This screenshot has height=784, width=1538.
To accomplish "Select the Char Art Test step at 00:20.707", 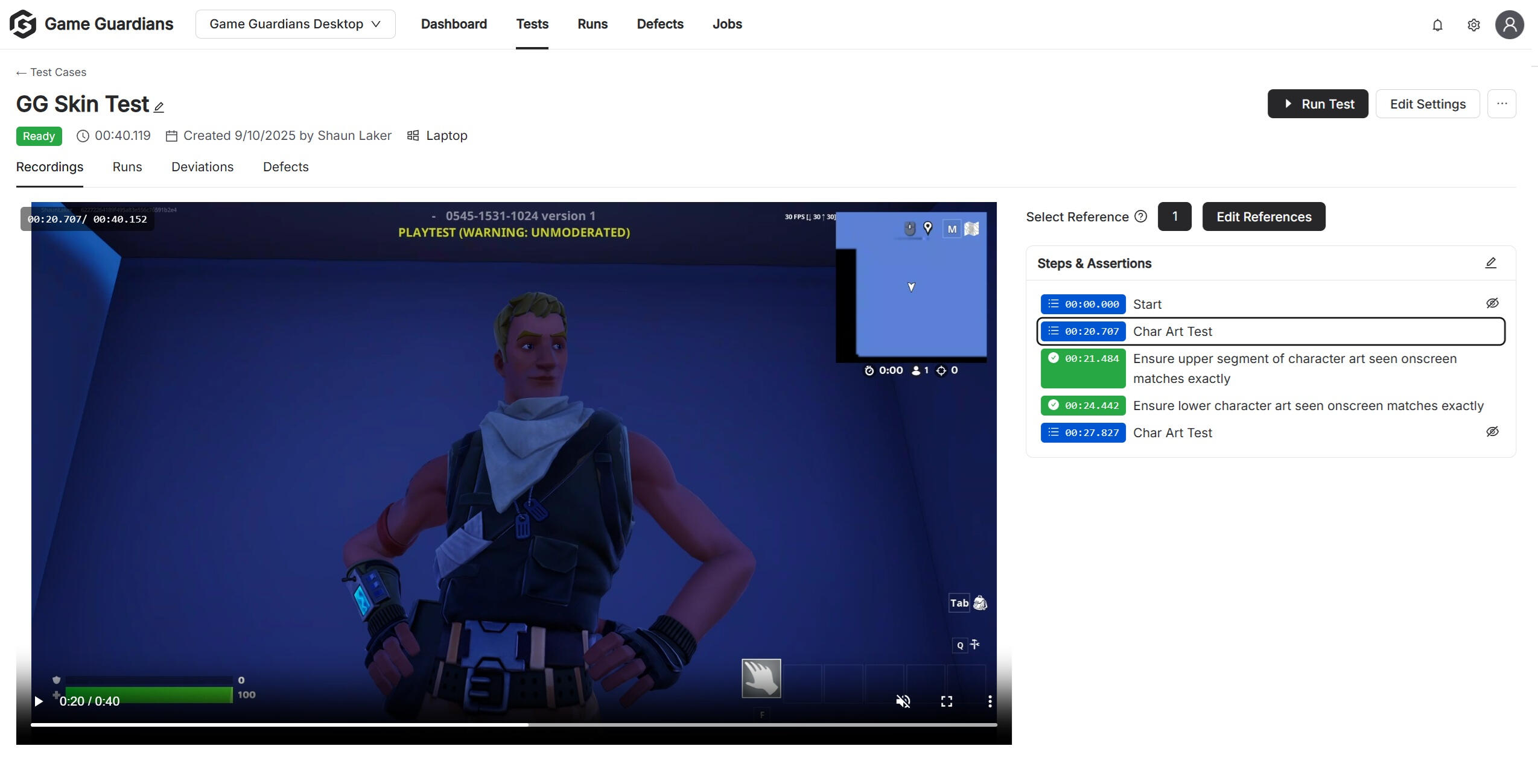I will point(1271,331).
